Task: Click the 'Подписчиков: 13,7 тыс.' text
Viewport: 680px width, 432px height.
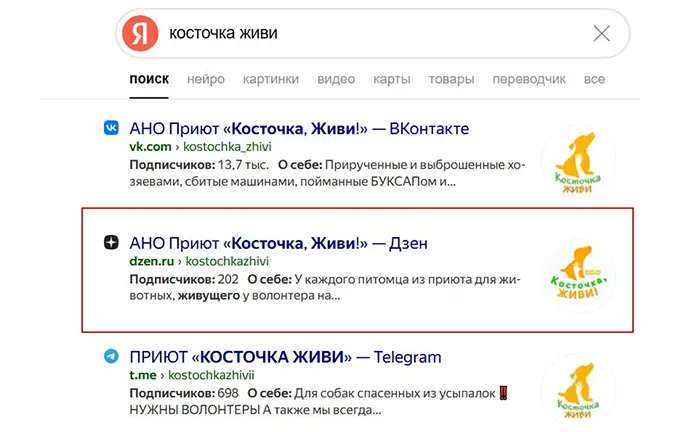Action: pos(199,165)
